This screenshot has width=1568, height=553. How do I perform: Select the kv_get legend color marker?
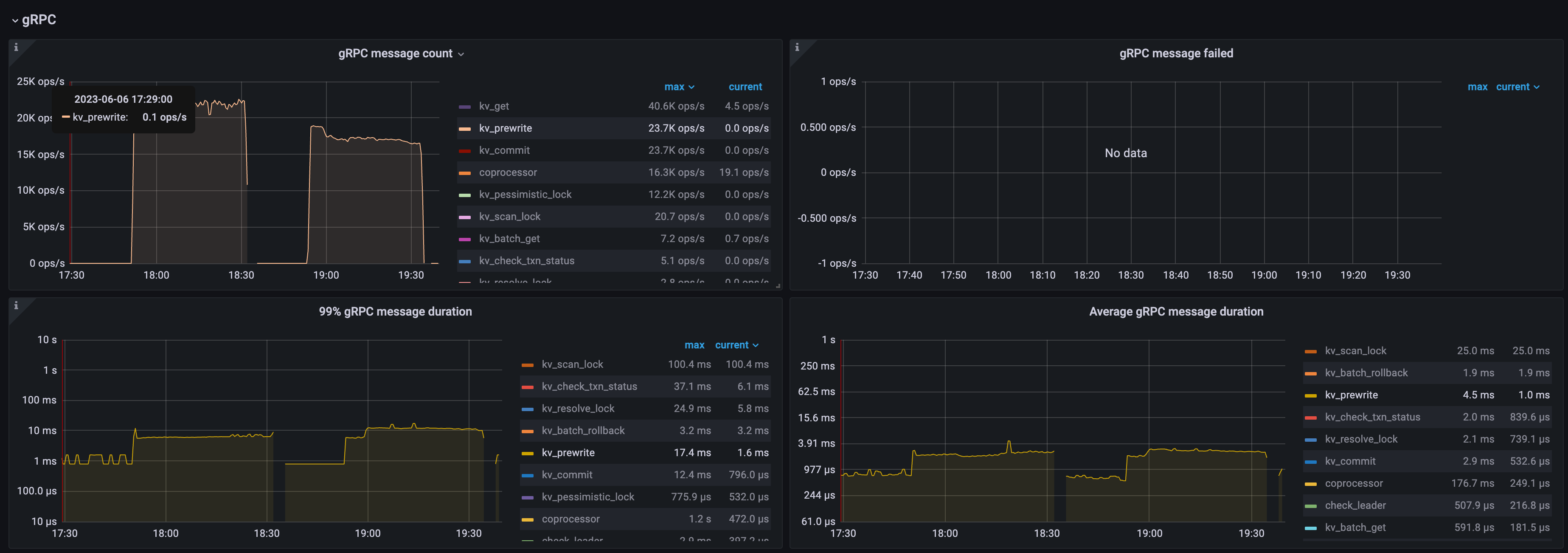click(464, 106)
